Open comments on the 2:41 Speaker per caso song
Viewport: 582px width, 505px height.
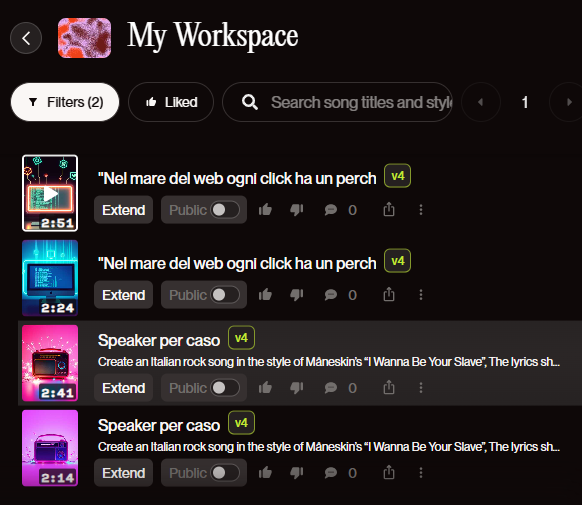pos(330,388)
